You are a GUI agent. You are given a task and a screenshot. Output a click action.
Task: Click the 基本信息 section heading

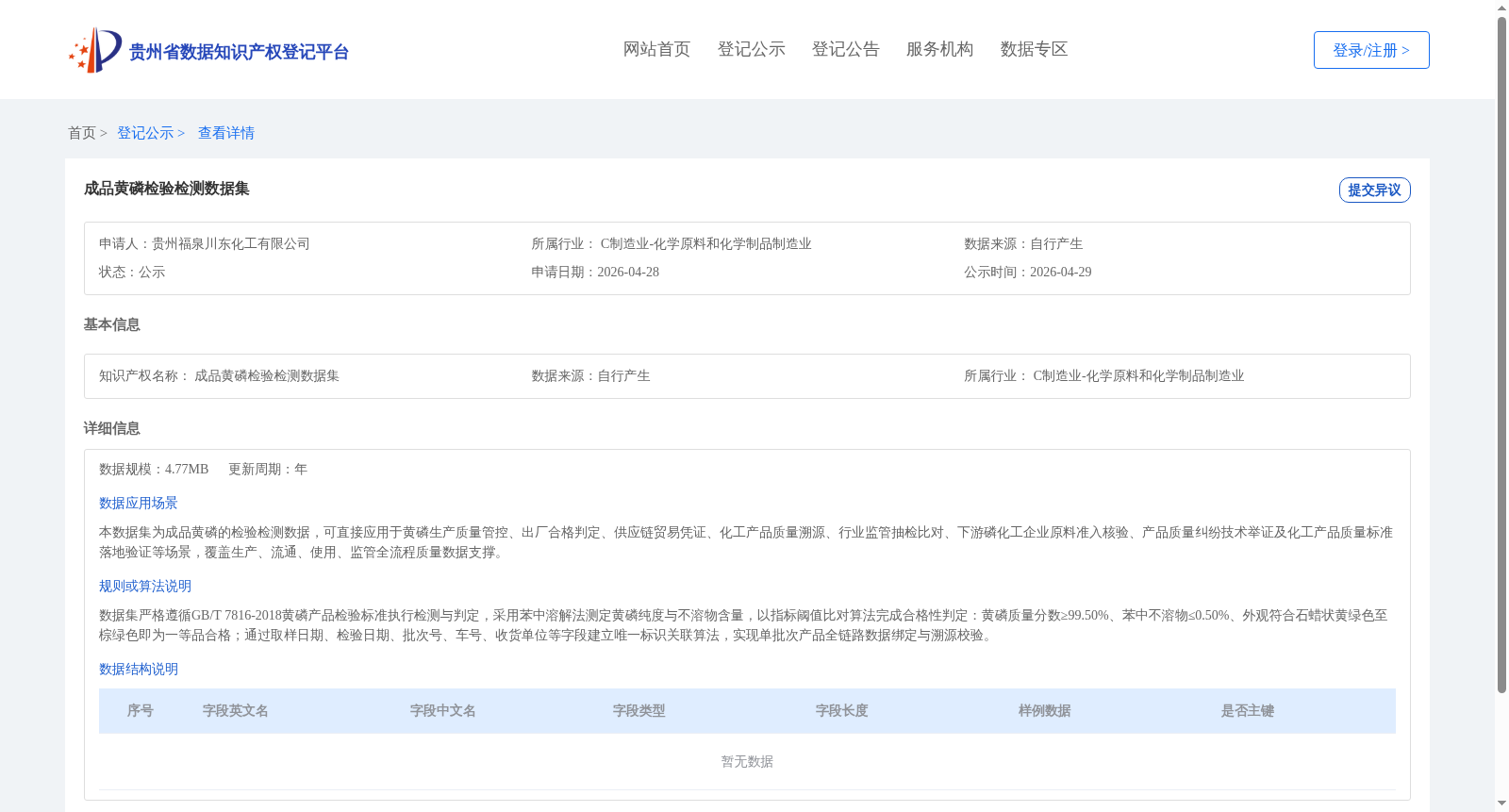(x=112, y=324)
